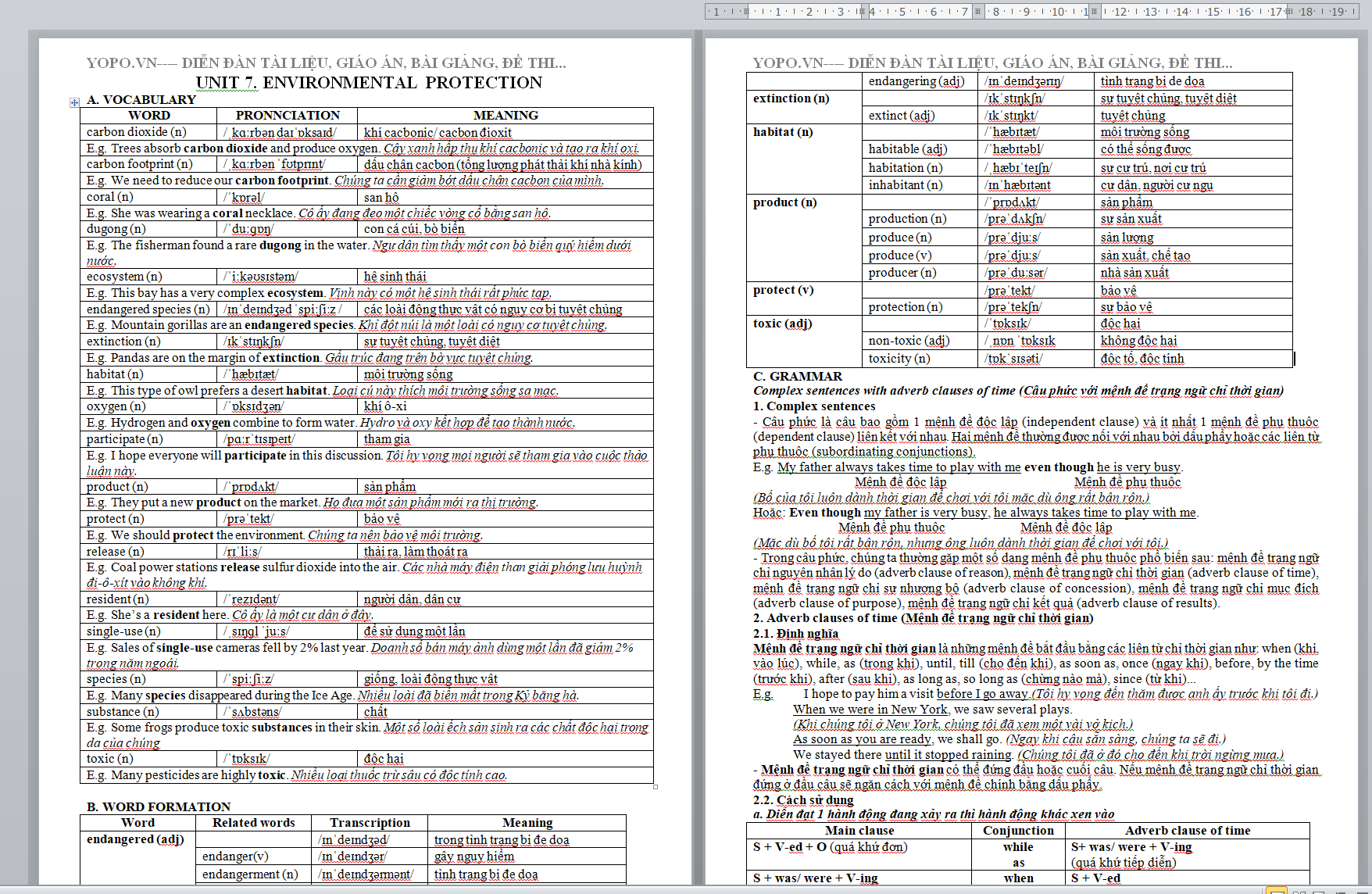
Task: Click the cell endangered species (n)
Action: pyautogui.click(x=148, y=309)
